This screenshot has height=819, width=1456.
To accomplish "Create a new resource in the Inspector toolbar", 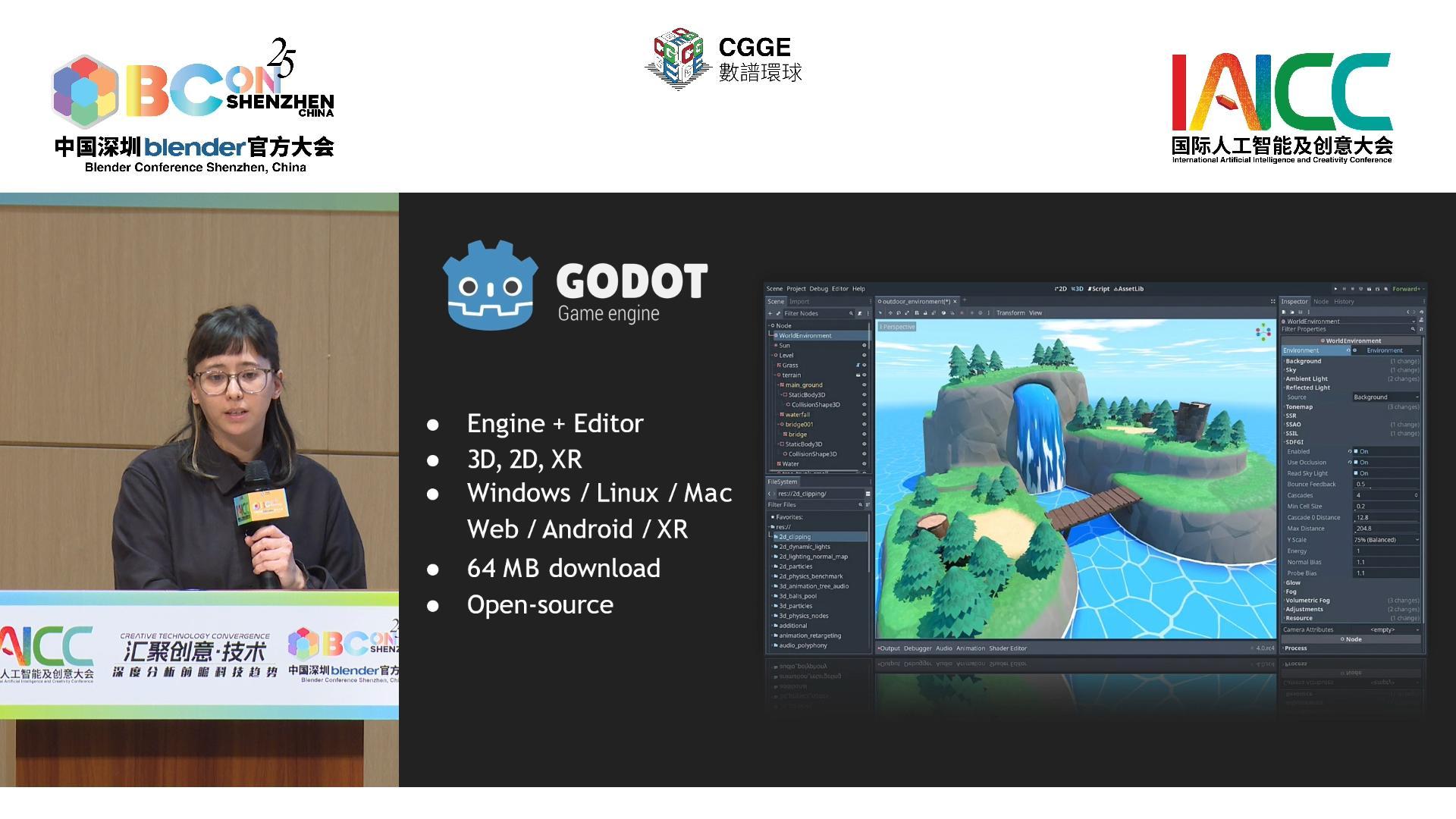I will click(1284, 312).
